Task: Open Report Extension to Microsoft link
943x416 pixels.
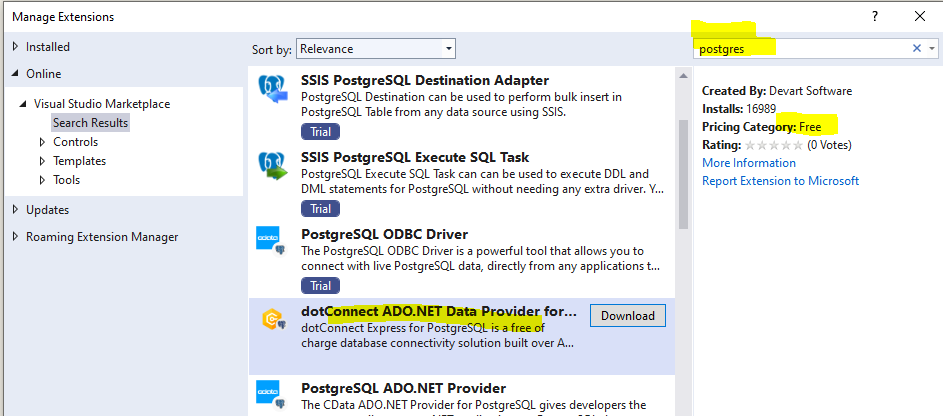Action: coord(781,181)
